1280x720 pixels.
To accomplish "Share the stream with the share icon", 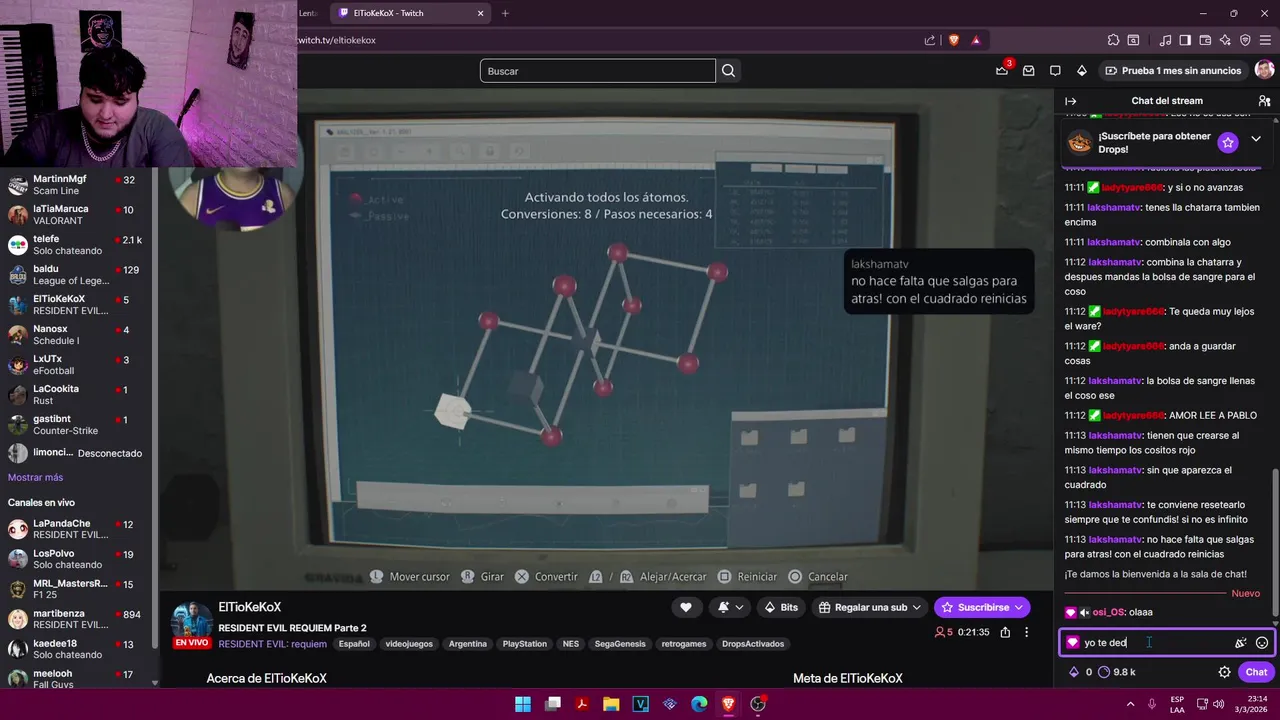I will (1005, 632).
